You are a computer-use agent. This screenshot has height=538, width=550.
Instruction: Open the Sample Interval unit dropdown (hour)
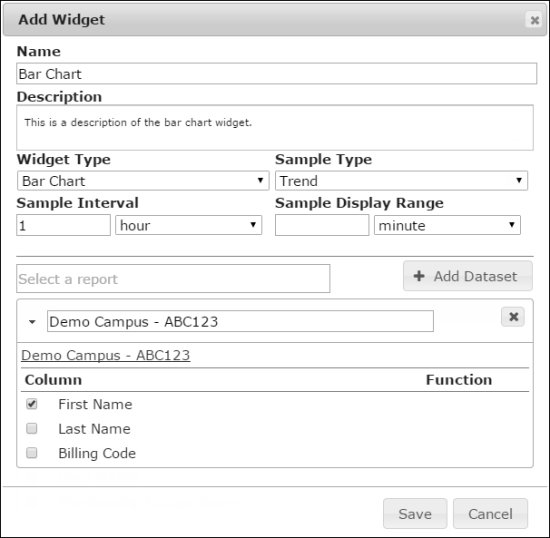tap(189, 225)
